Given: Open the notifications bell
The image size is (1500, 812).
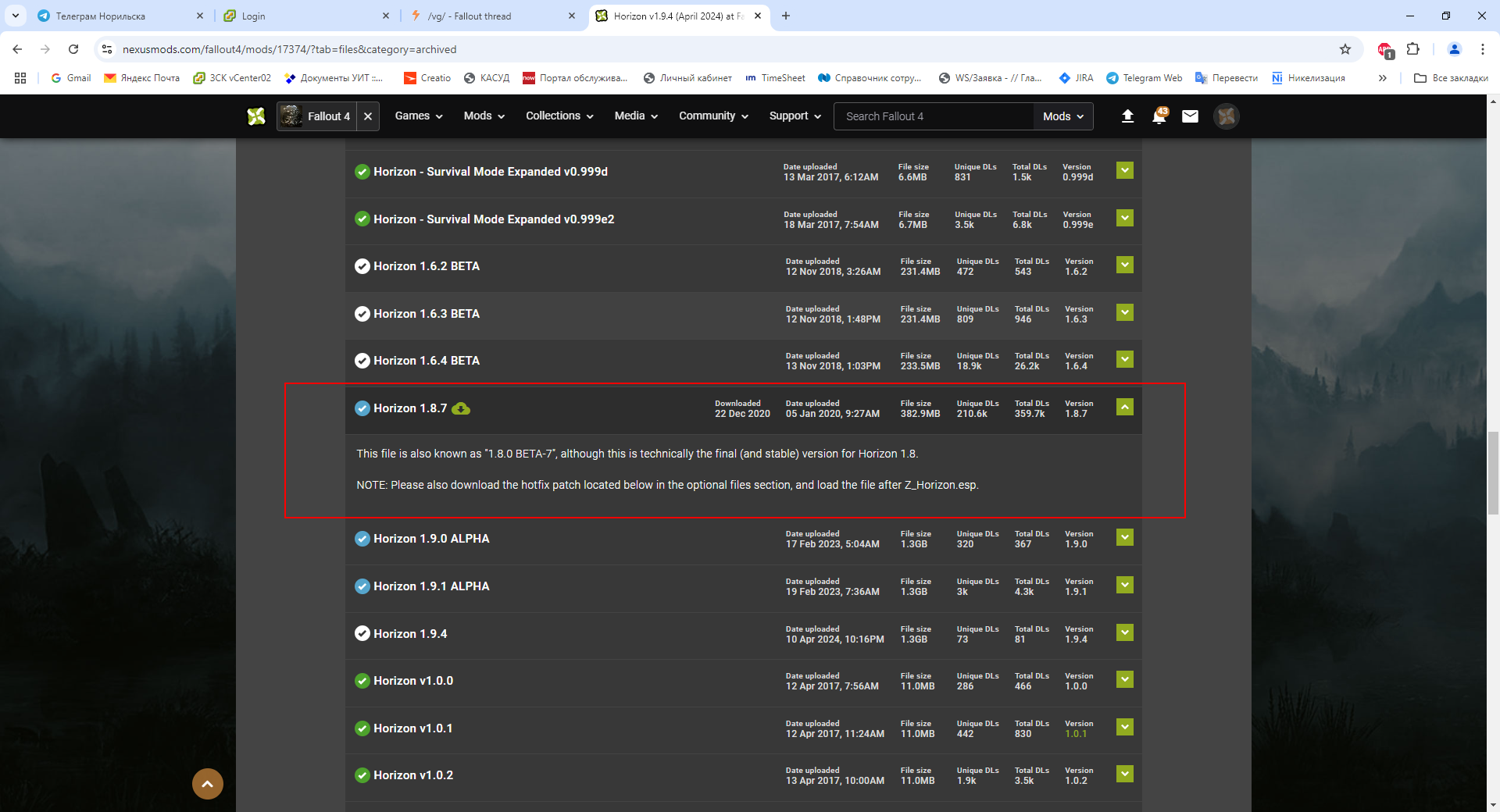Looking at the screenshot, I should click(1159, 116).
